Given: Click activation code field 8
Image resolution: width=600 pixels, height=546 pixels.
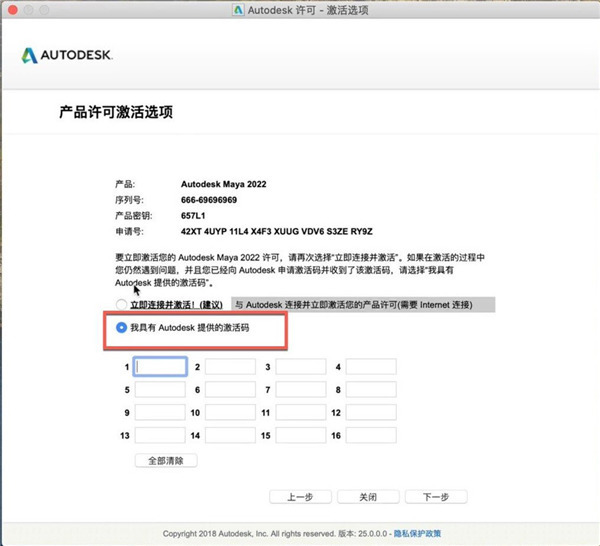Looking at the screenshot, I should pyautogui.click(x=371, y=390).
